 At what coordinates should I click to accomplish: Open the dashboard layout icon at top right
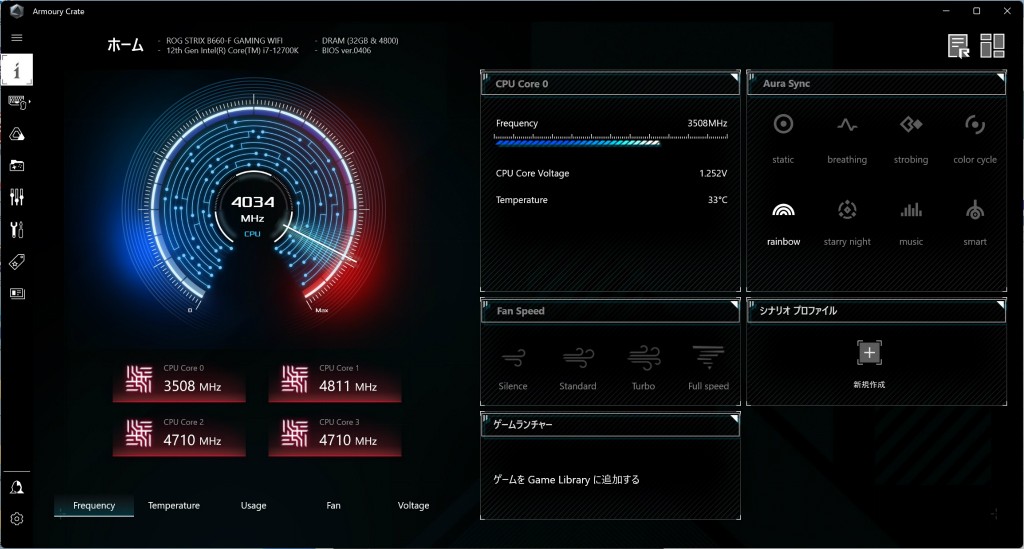click(992, 45)
